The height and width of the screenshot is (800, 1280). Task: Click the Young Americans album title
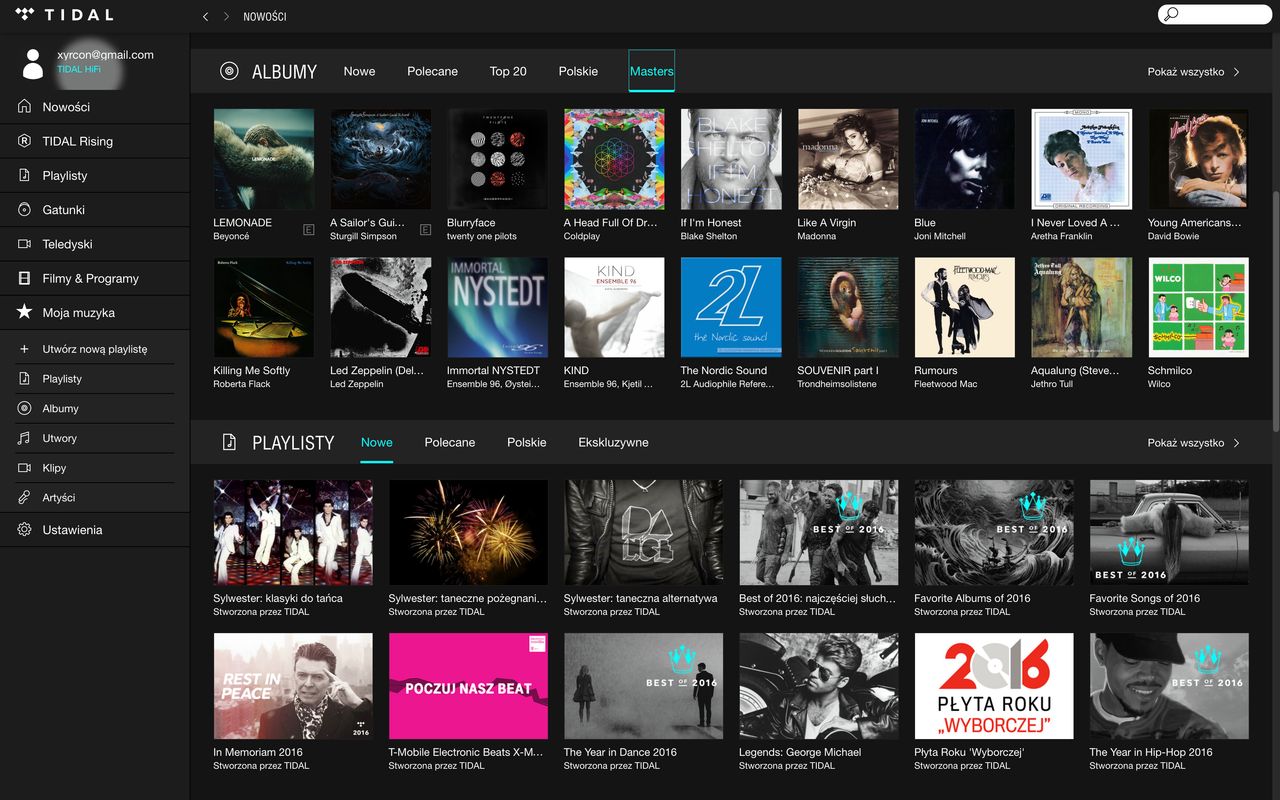coord(1194,223)
